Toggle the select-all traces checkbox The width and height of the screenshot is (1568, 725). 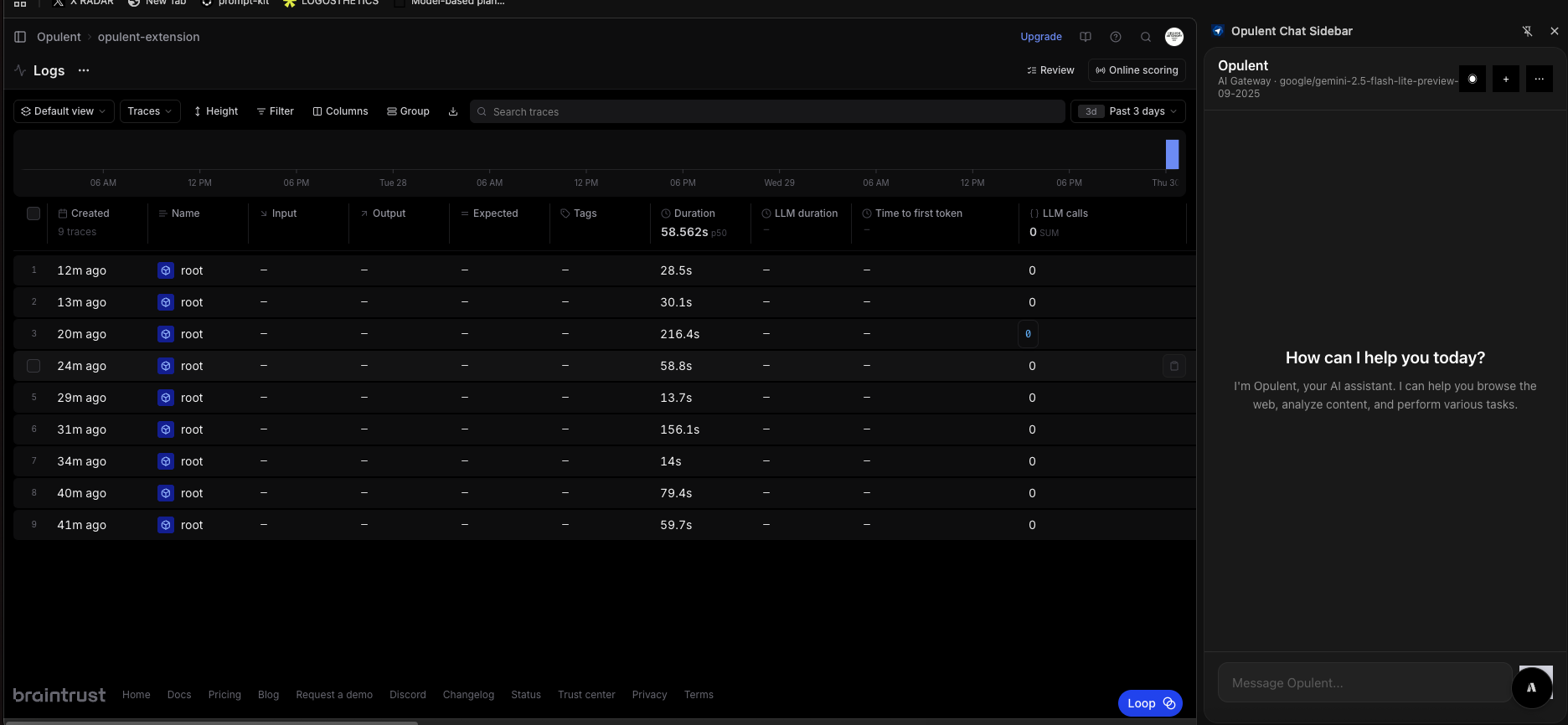click(34, 213)
